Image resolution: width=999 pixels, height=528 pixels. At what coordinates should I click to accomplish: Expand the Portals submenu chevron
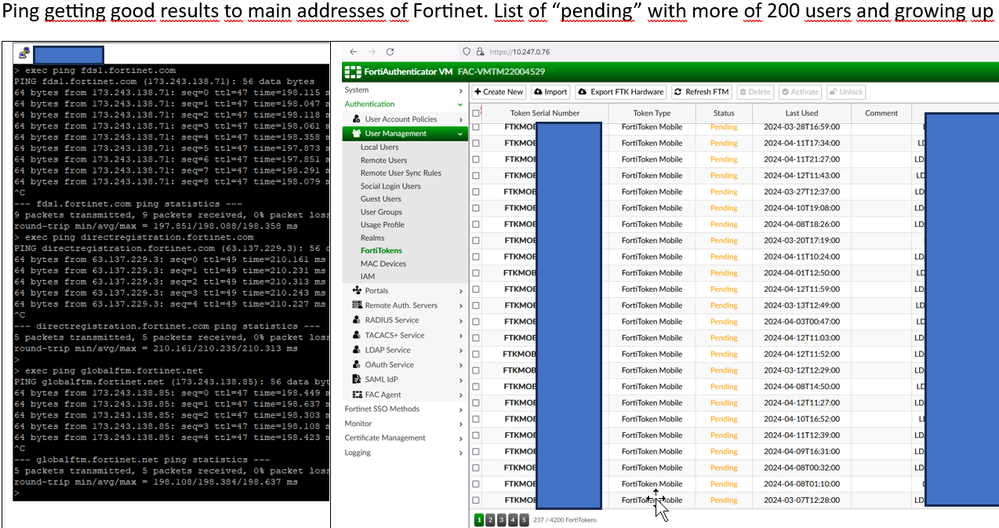click(x=460, y=291)
